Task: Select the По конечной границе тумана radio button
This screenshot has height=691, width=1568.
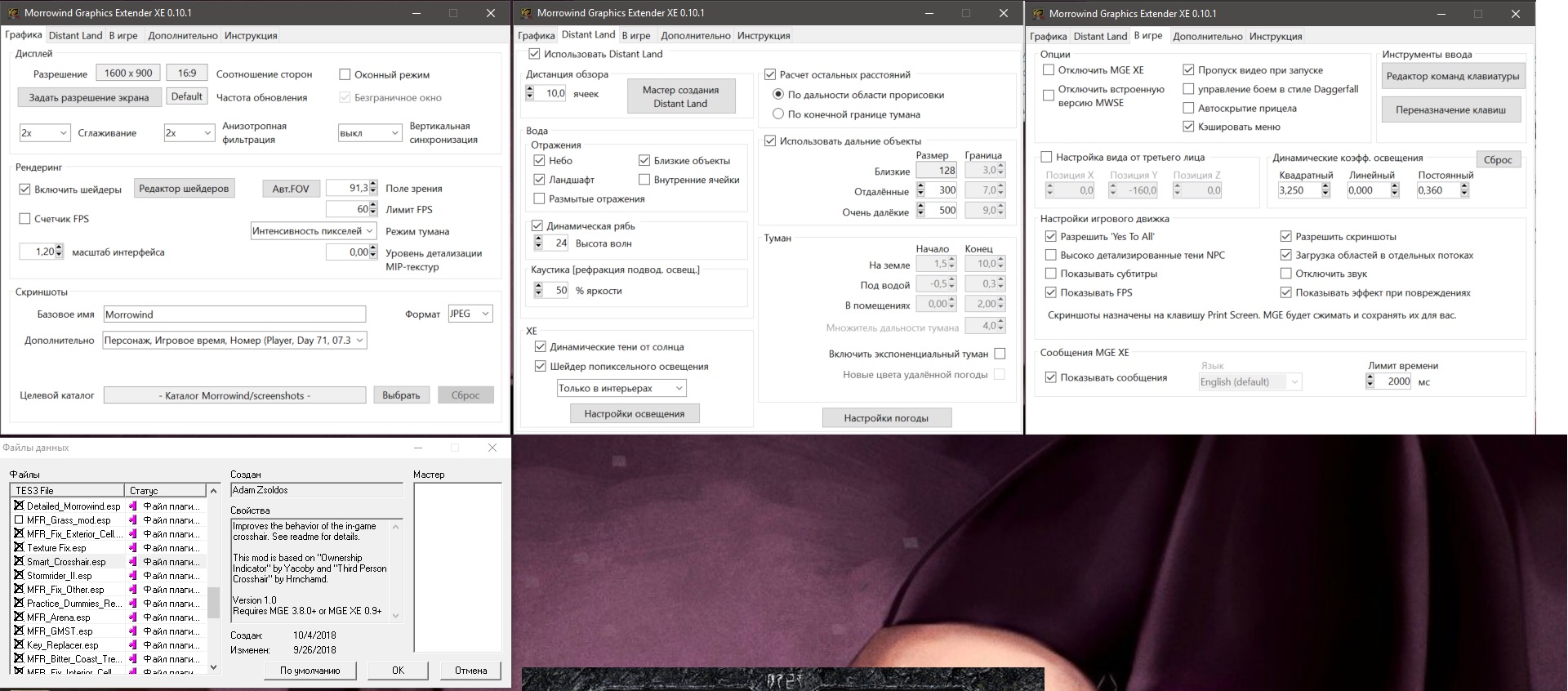Action: click(x=778, y=114)
